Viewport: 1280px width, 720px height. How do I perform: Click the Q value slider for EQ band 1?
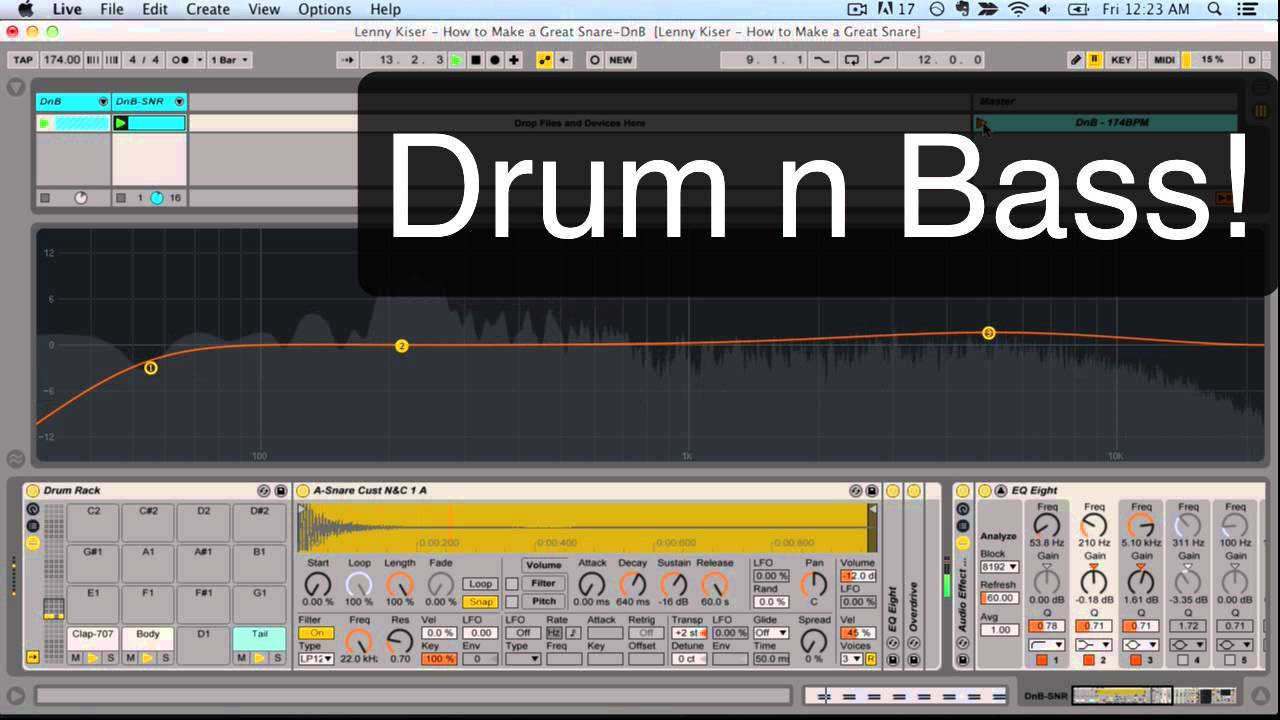coord(1047,626)
